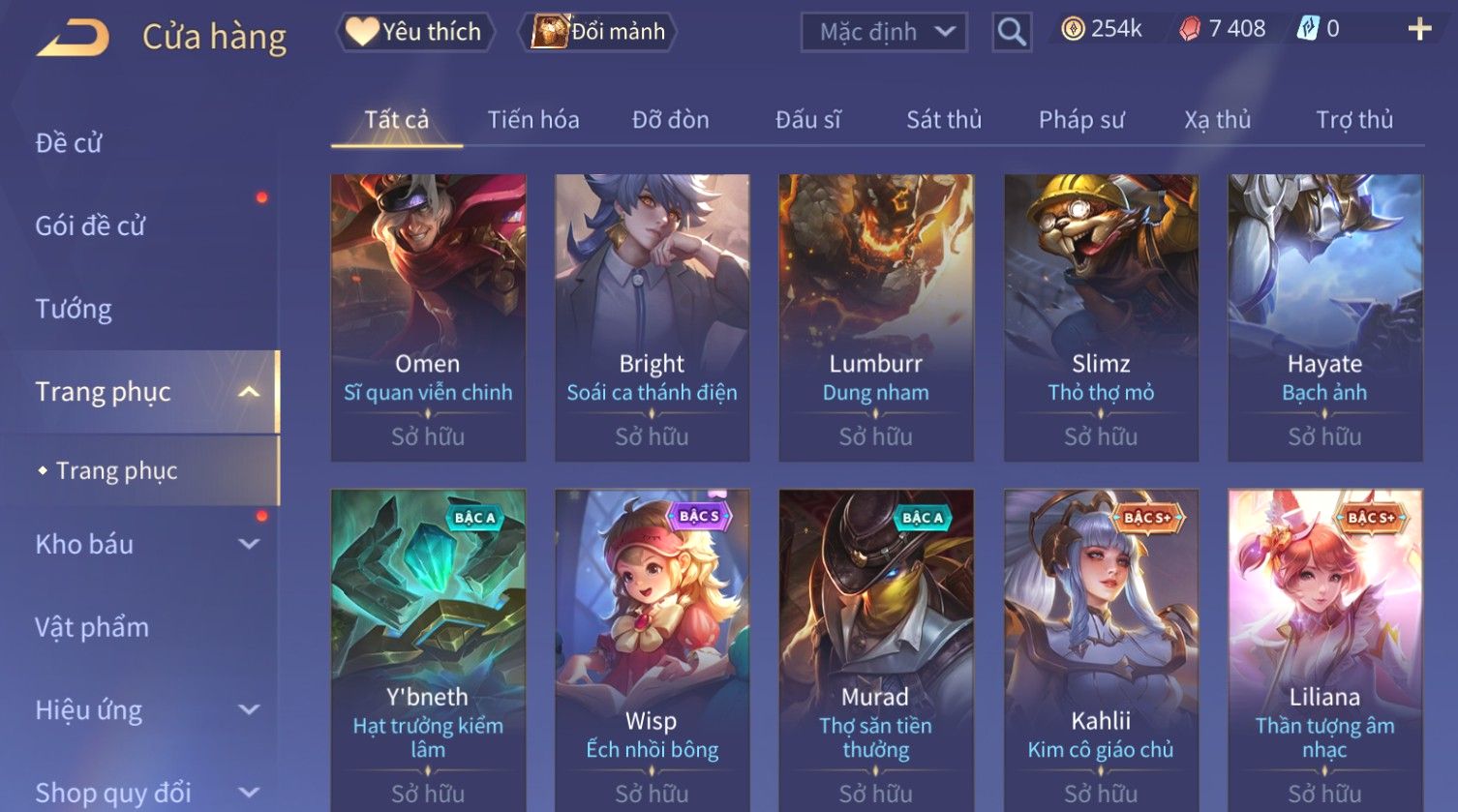Image resolution: width=1458 pixels, height=812 pixels.
Task: Tap the red gem currency icon
Action: [1190, 29]
